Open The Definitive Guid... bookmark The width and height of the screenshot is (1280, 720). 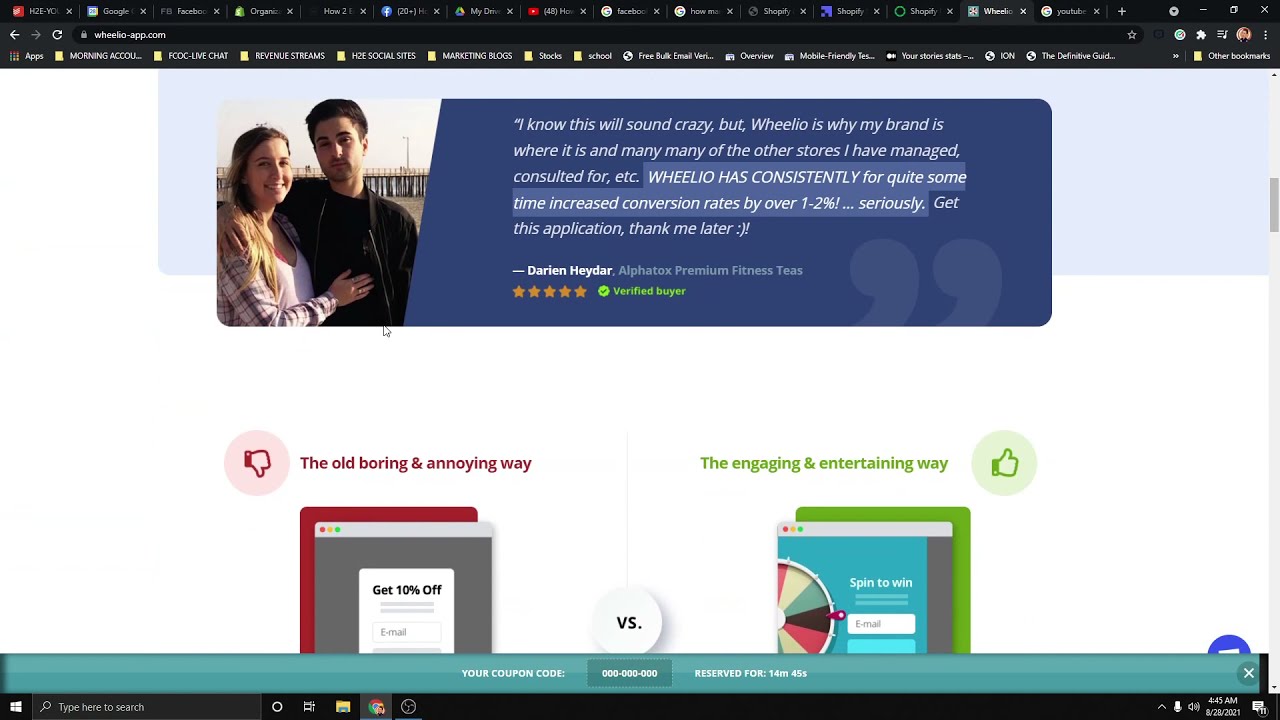[1070, 56]
